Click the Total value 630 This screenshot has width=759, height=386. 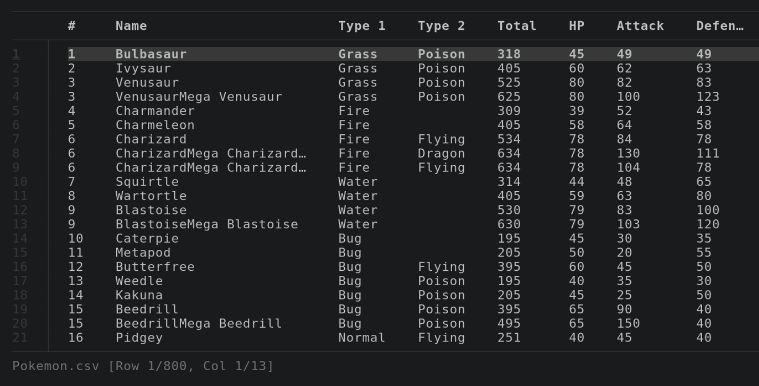click(509, 224)
